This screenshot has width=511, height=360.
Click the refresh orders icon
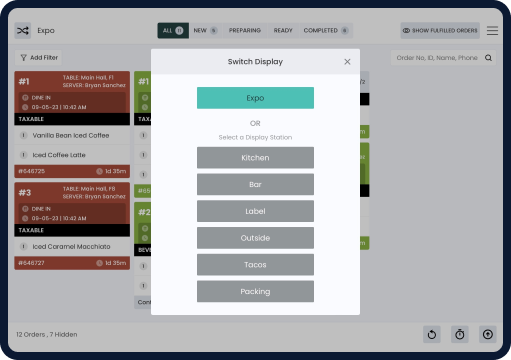pos(432,334)
